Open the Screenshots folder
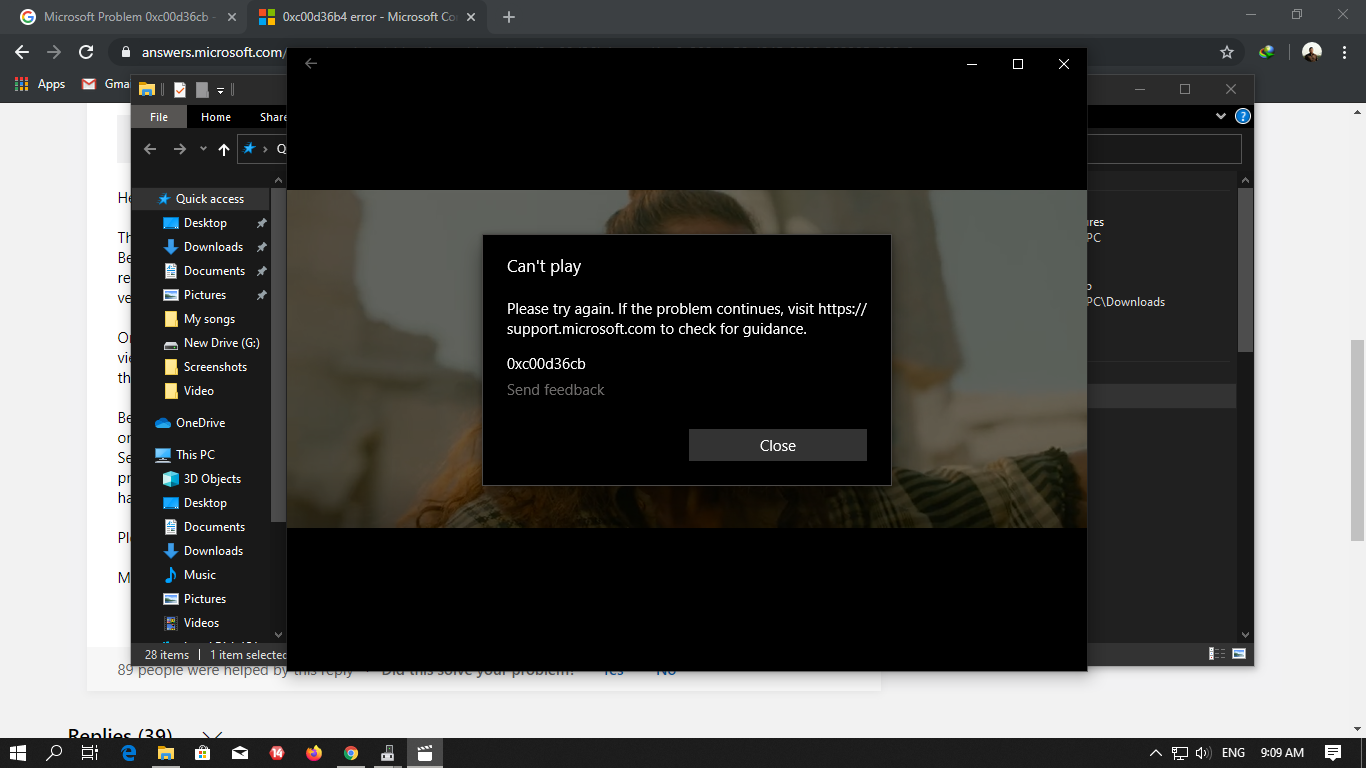1366x768 pixels. coord(215,367)
